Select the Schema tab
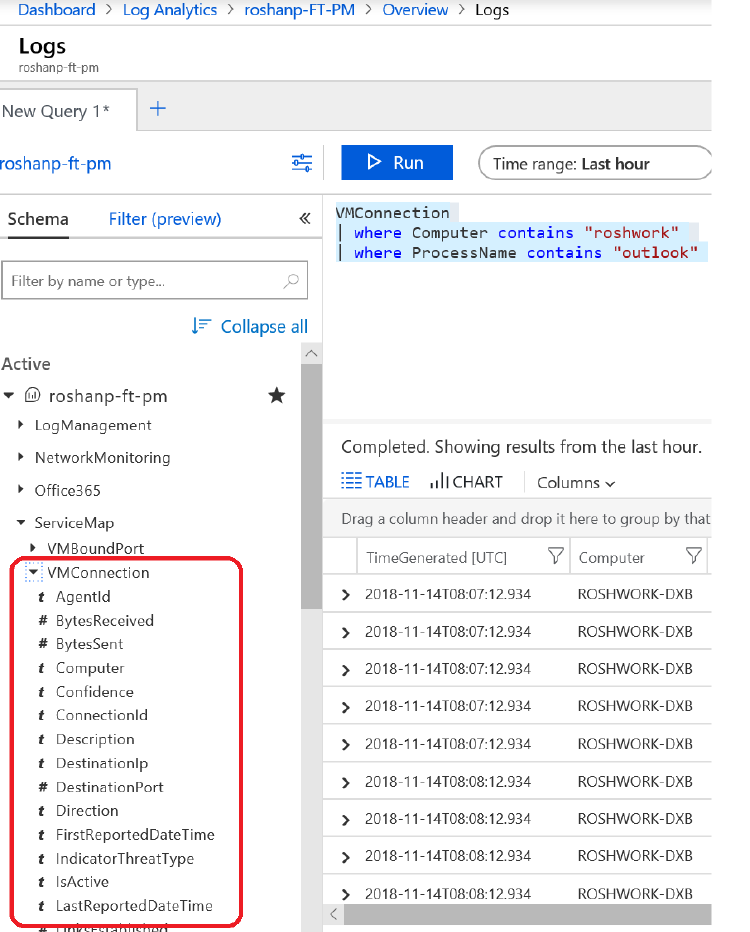This screenshot has width=750, height=932. [x=38, y=219]
